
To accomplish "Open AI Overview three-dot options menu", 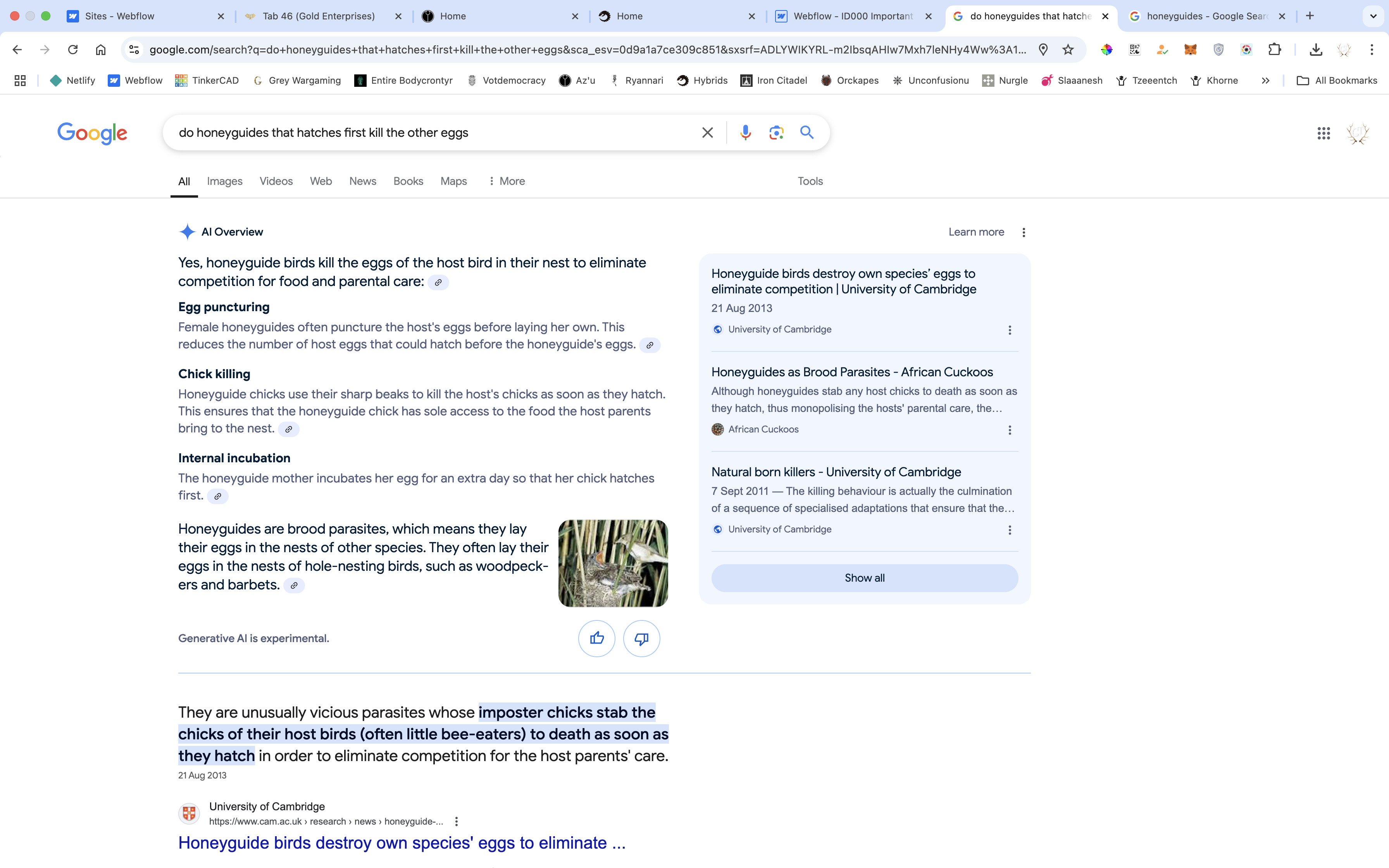I will 1024,232.
